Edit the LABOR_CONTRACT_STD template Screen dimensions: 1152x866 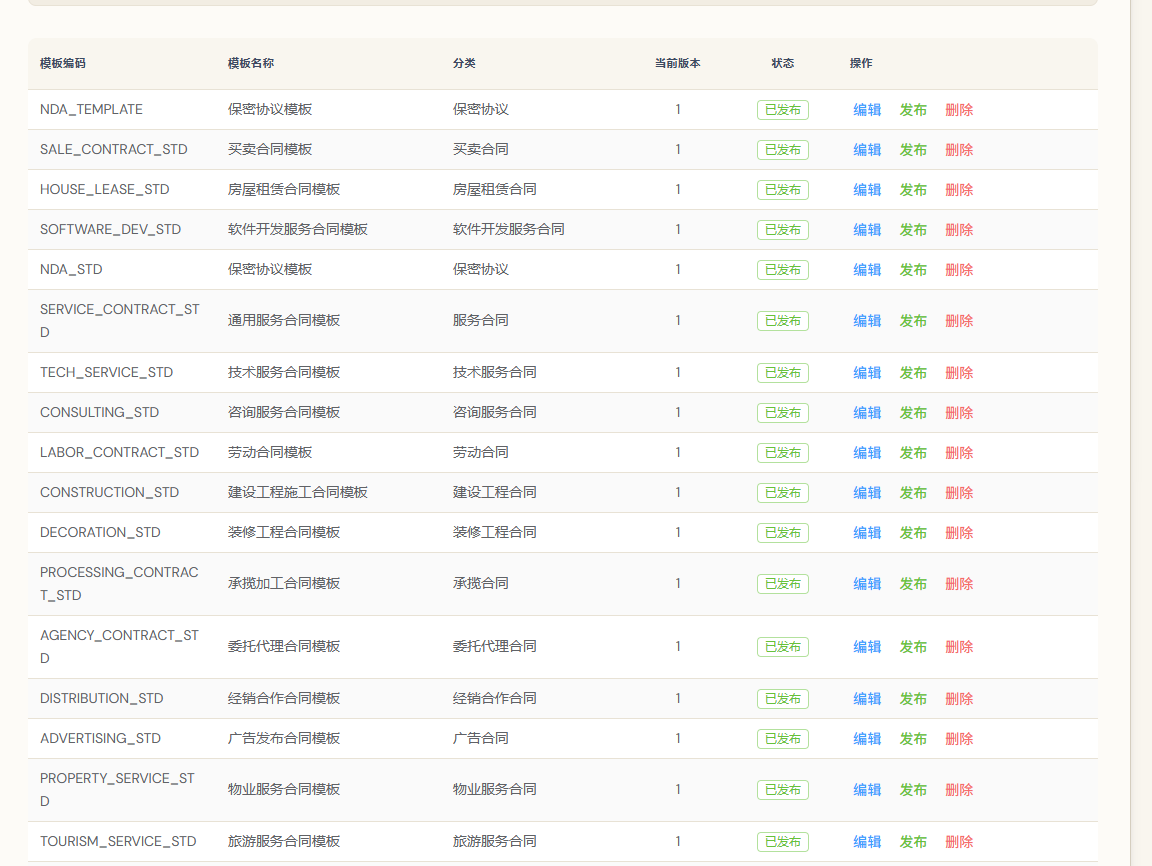click(x=867, y=453)
